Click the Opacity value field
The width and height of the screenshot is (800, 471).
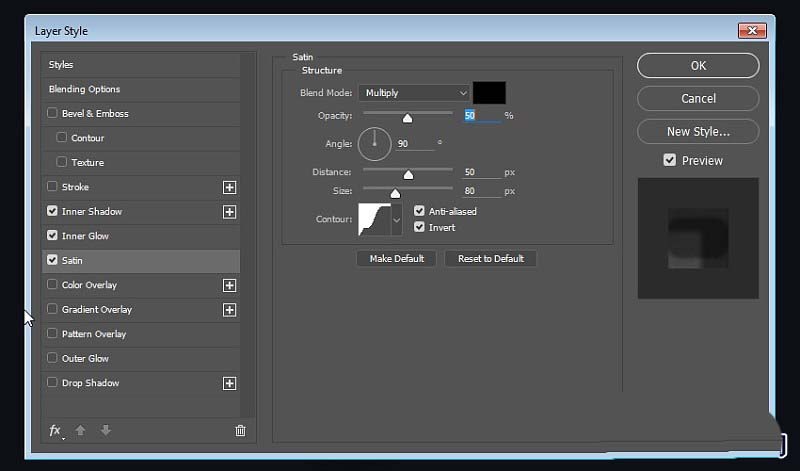click(x=482, y=116)
